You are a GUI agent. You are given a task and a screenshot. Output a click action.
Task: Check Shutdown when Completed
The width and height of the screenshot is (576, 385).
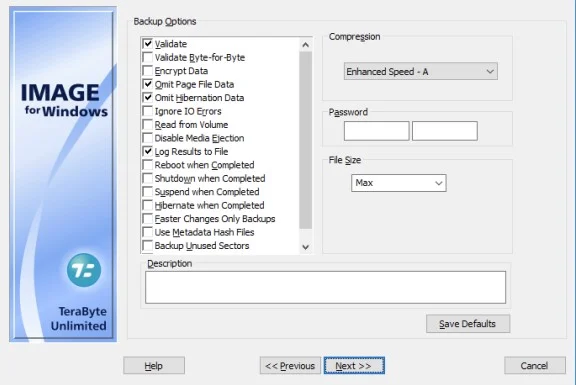pos(148,179)
